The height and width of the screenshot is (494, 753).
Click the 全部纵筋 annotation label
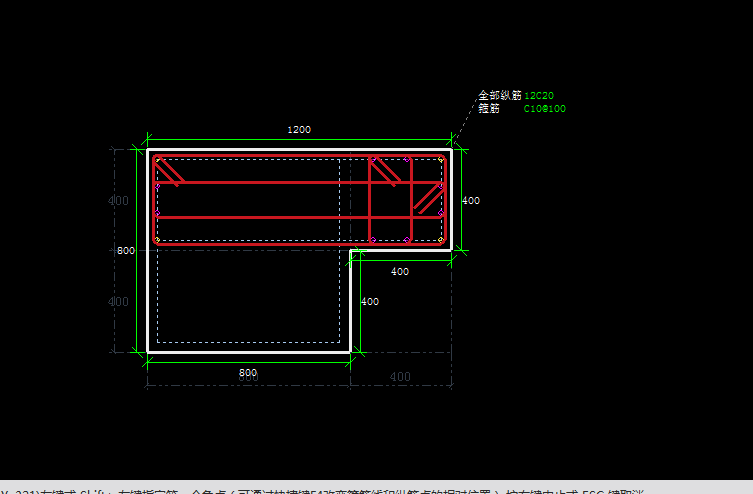tap(499, 96)
